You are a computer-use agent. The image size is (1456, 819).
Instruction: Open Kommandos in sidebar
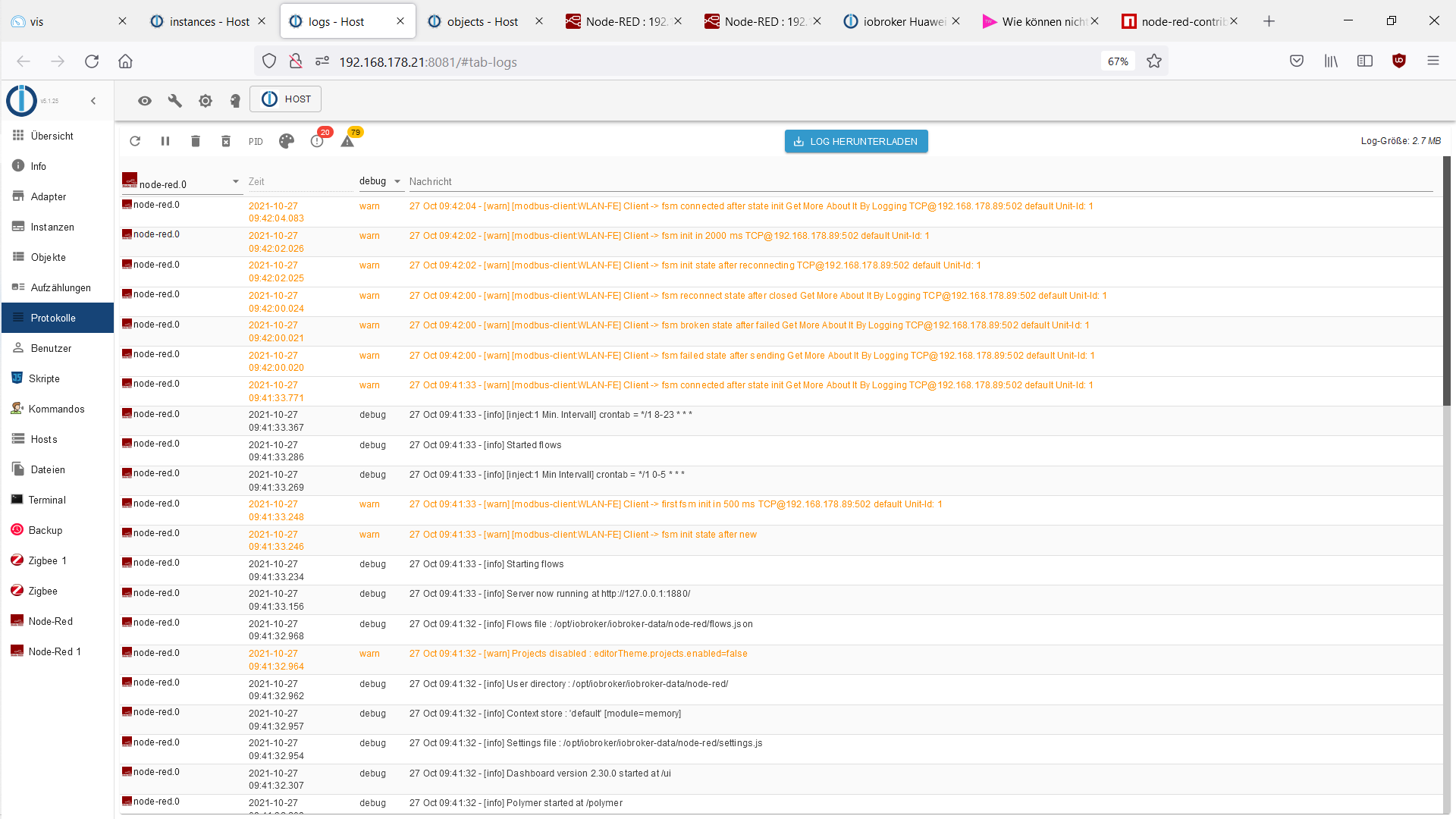click(x=58, y=409)
